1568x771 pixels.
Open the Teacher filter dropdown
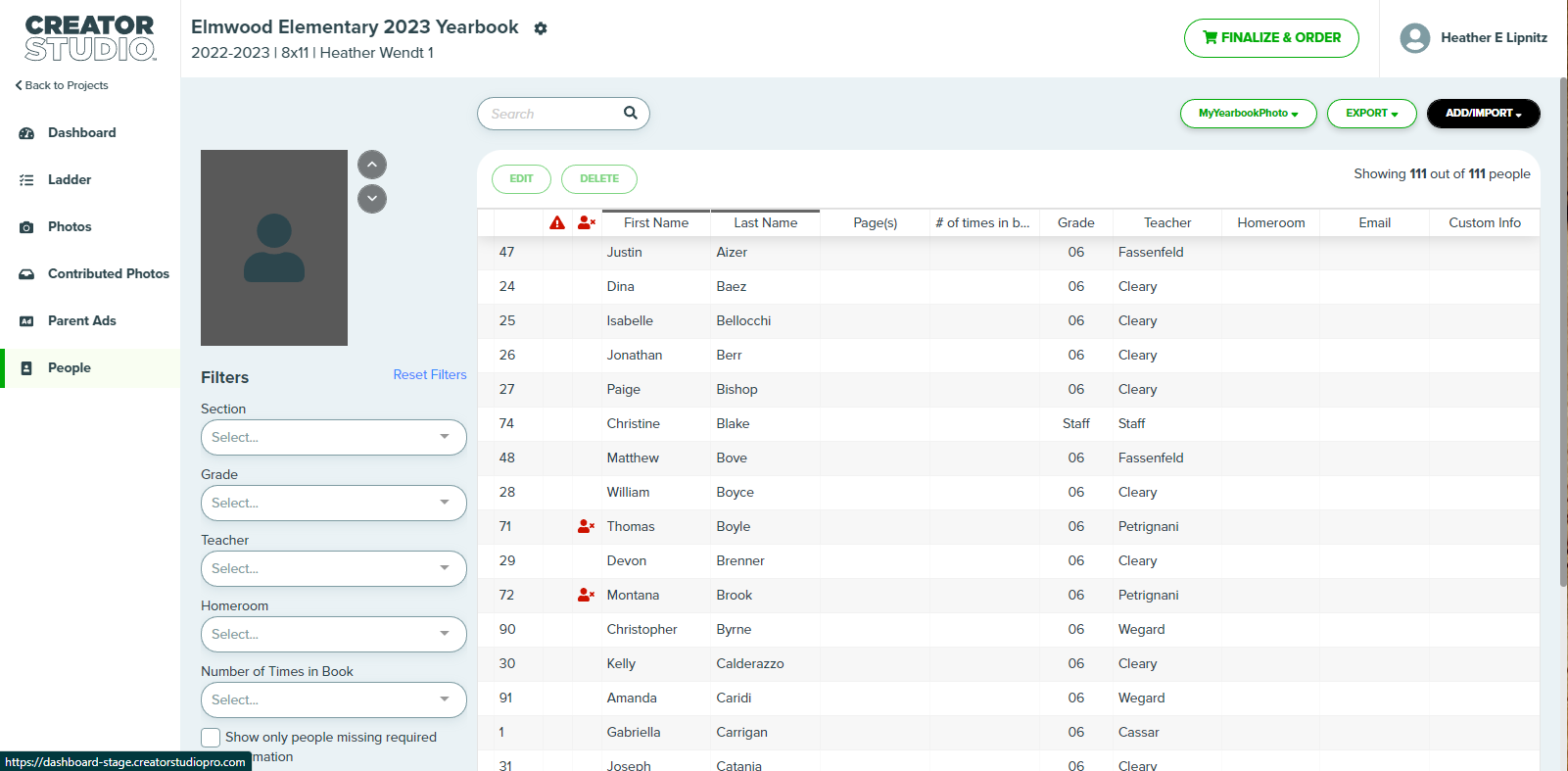(x=334, y=568)
